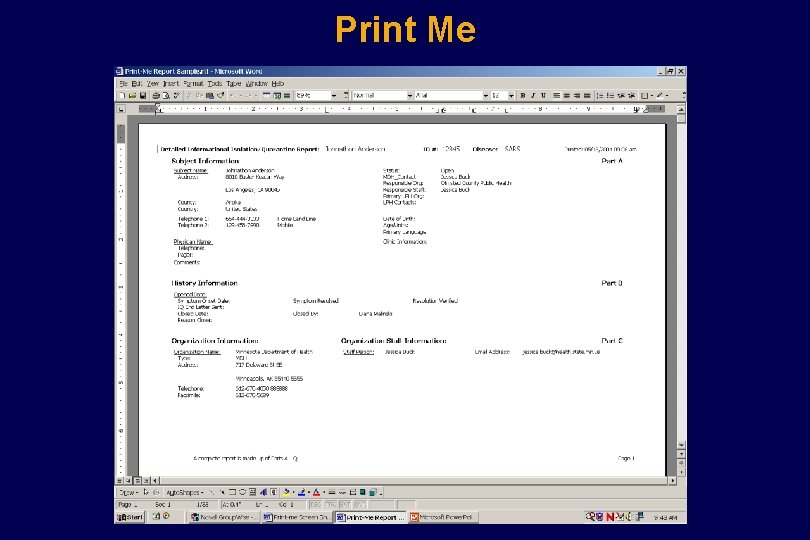Switch to Print-me Screen Sh taskbar button
The image size is (810, 540).
click(297, 517)
